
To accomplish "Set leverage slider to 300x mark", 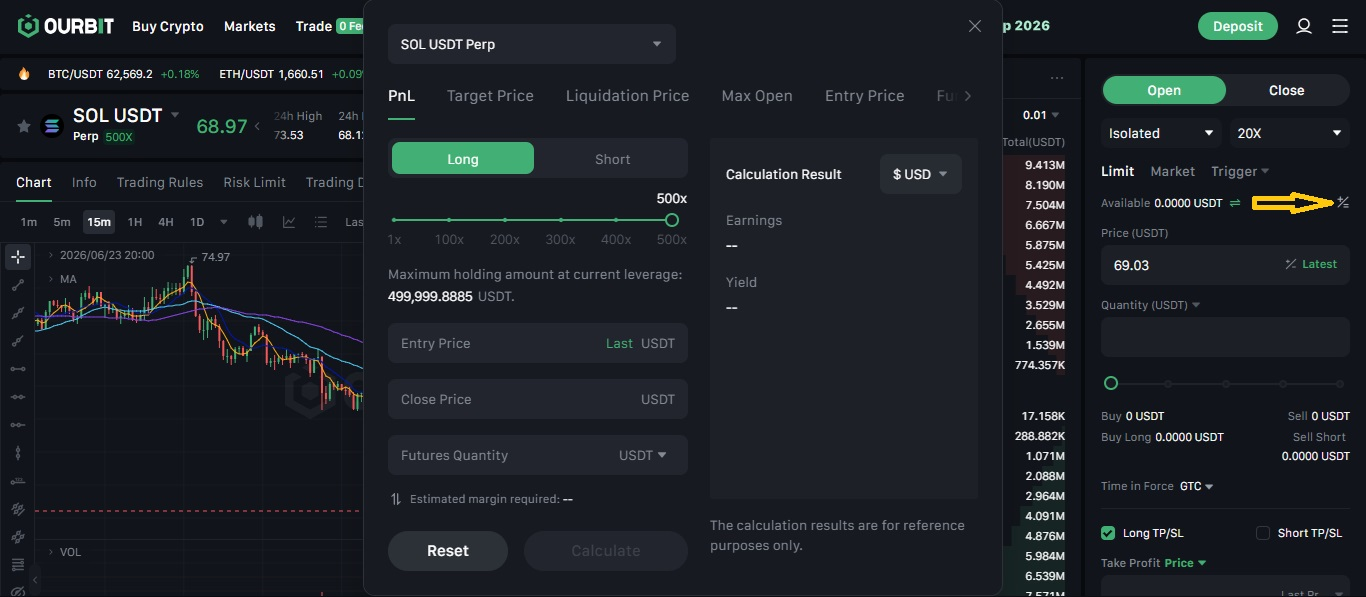I will point(560,220).
